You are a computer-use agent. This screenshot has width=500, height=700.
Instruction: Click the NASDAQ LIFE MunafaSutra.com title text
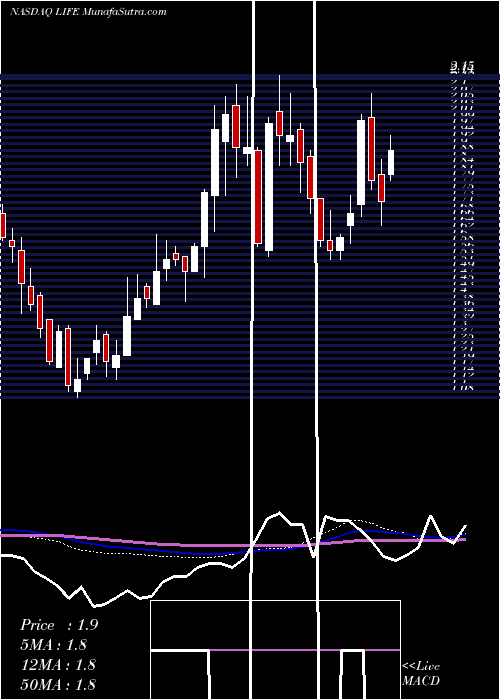coord(88,12)
